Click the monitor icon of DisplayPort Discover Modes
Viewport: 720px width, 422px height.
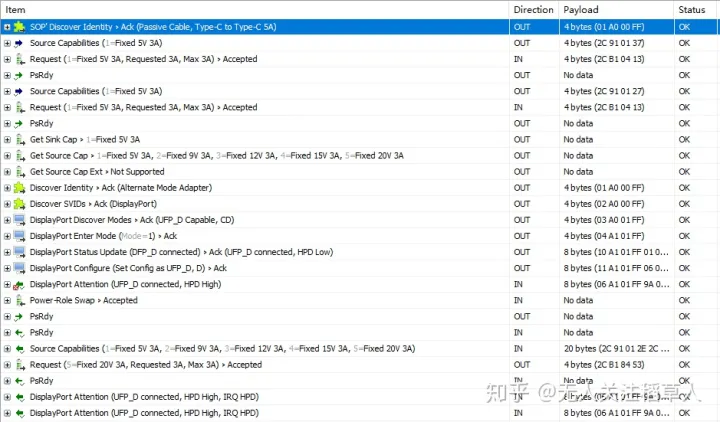tap(19, 220)
